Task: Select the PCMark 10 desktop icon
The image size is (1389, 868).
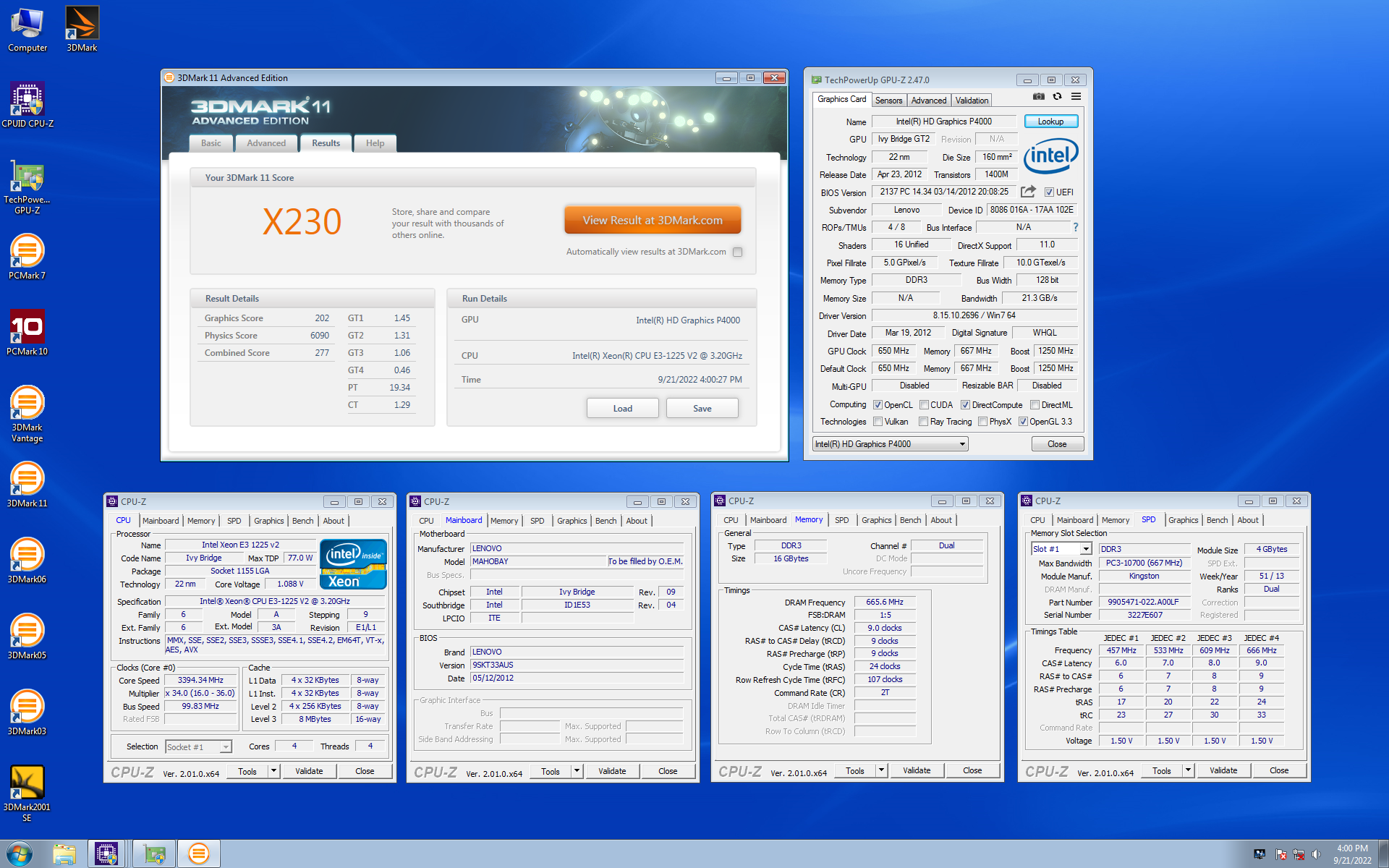Action: tap(27, 333)
